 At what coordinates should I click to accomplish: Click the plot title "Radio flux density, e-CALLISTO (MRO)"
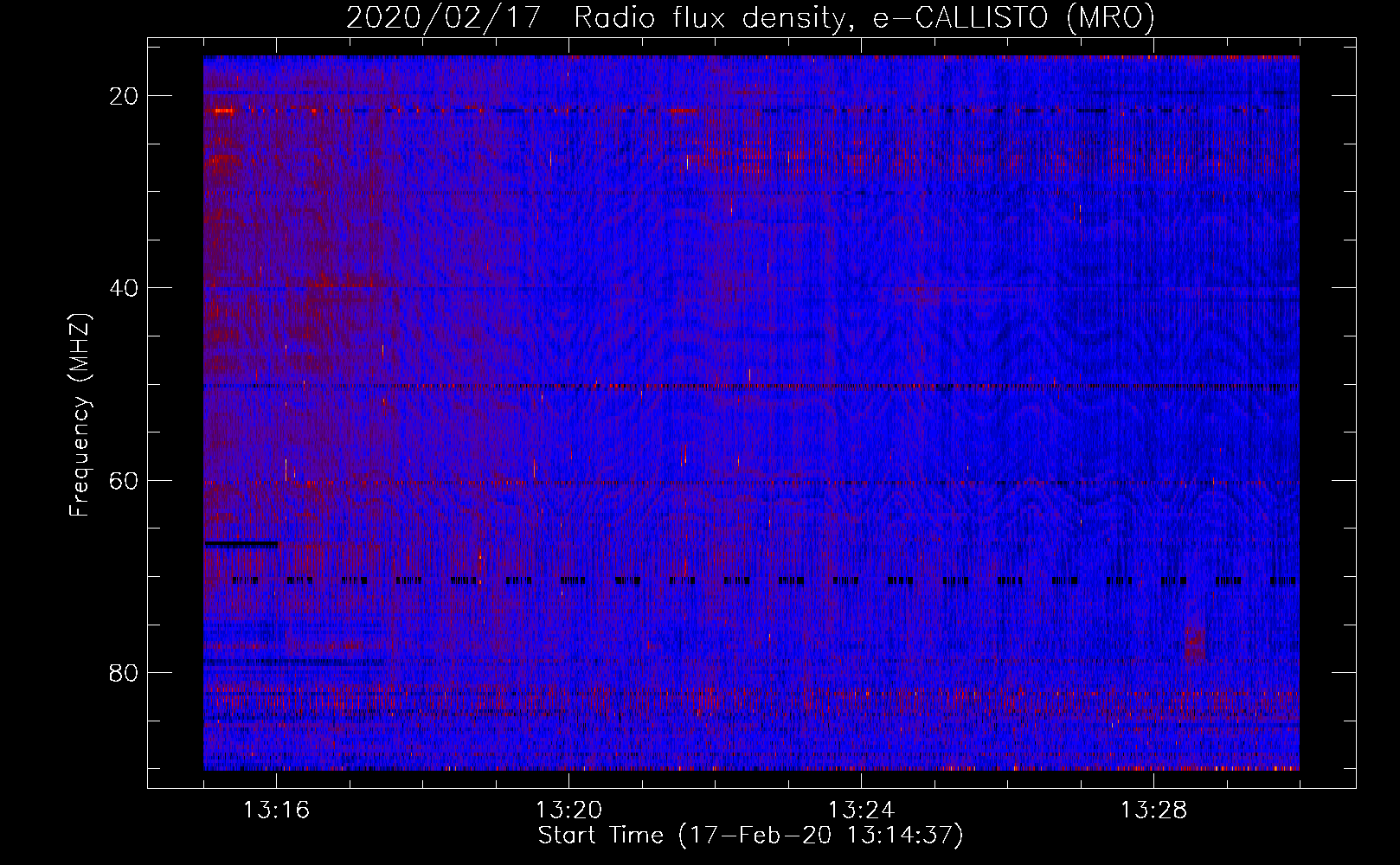[x=864, y=18]
